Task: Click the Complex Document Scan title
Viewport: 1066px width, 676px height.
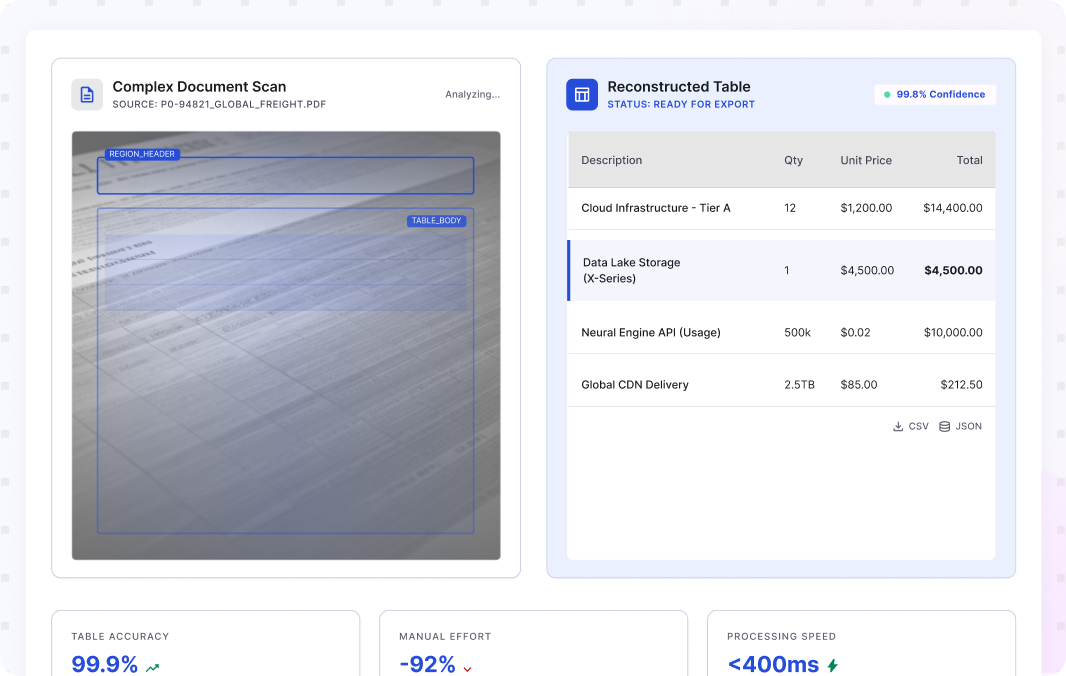Action: [x=199, y=86]
